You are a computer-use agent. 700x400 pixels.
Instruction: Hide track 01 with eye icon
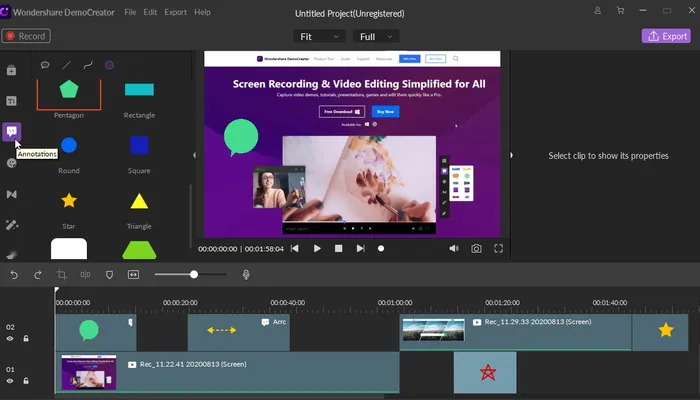pos(10,381)
